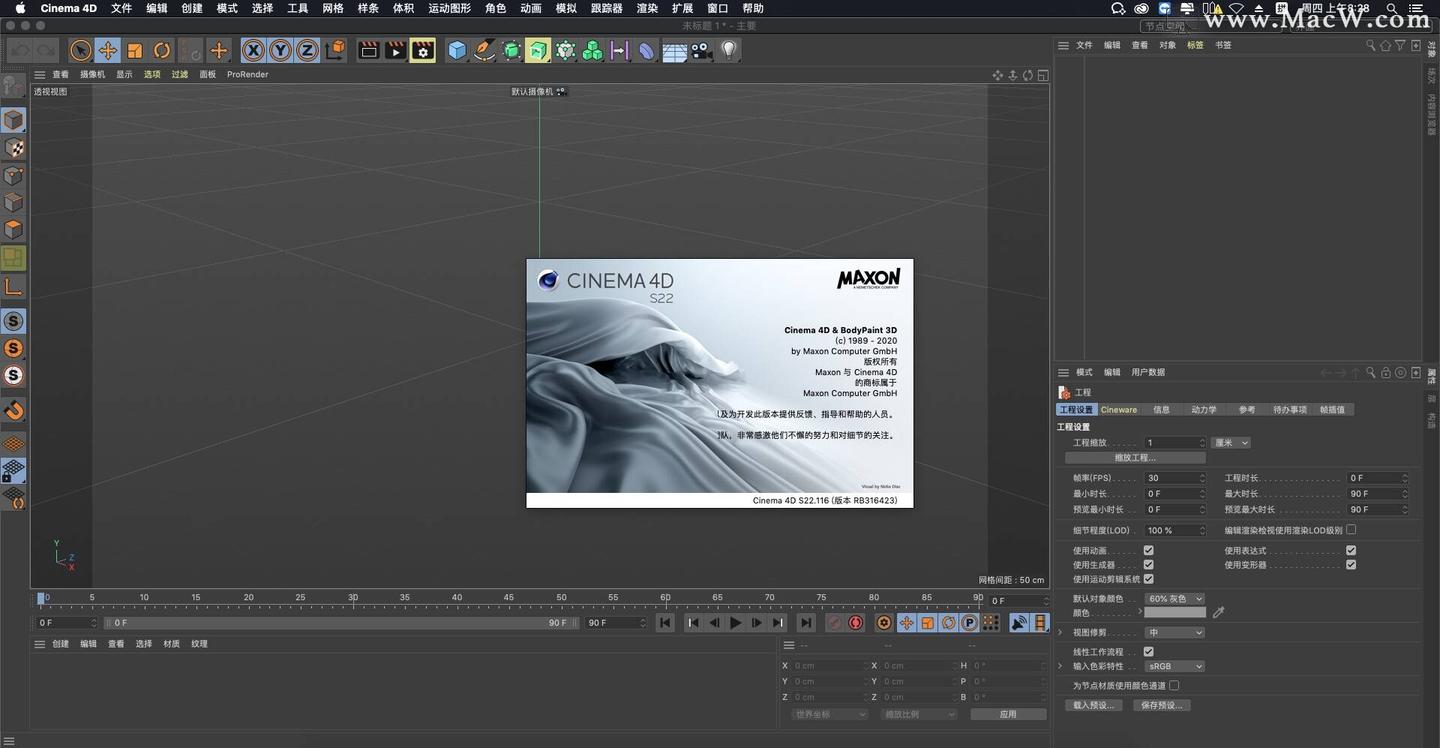
Task: Toggle parameter keyframing P icon
Action: tap(969, 623)
